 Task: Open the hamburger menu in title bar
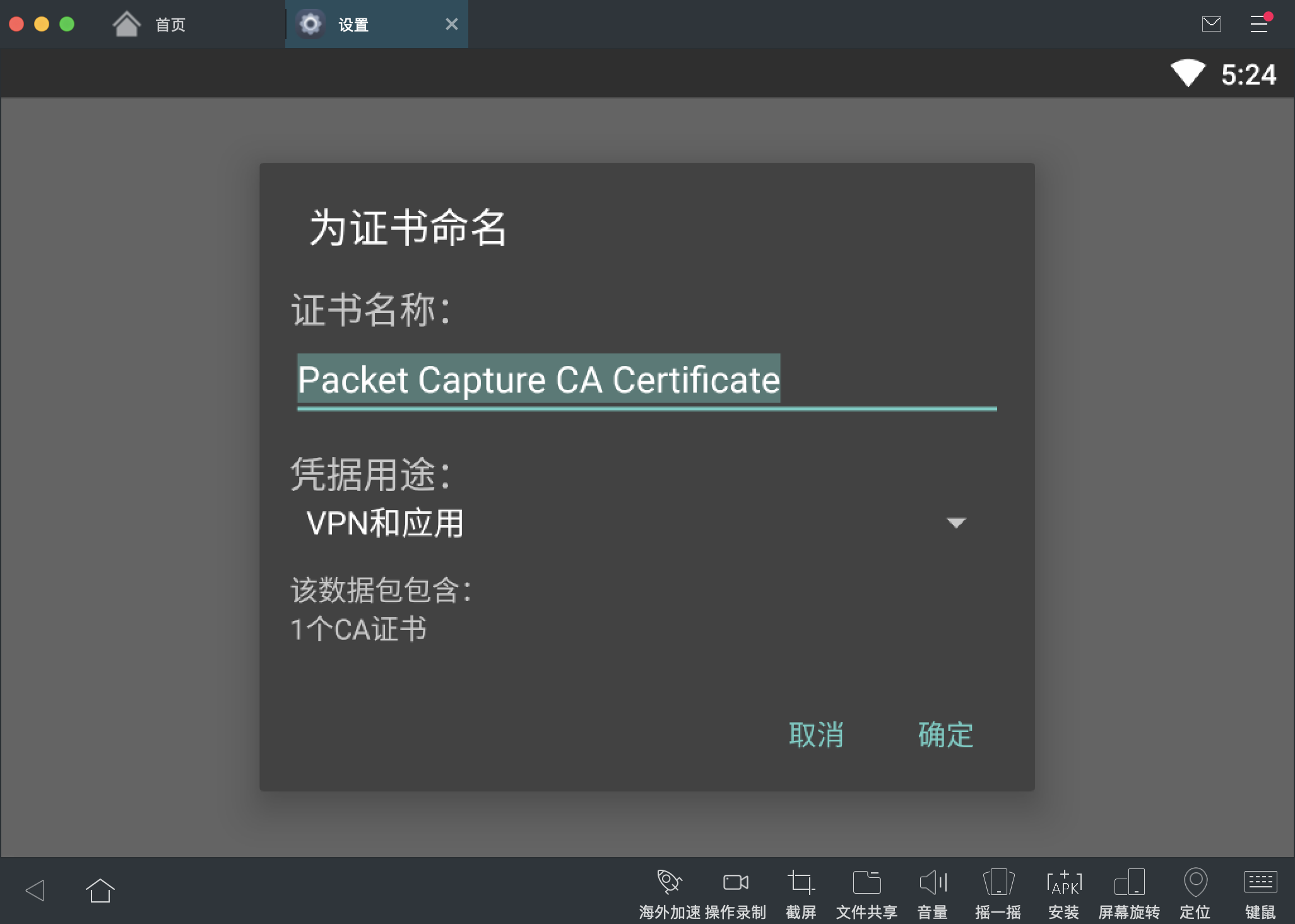pyautogui.click(x=1260, y=24)
